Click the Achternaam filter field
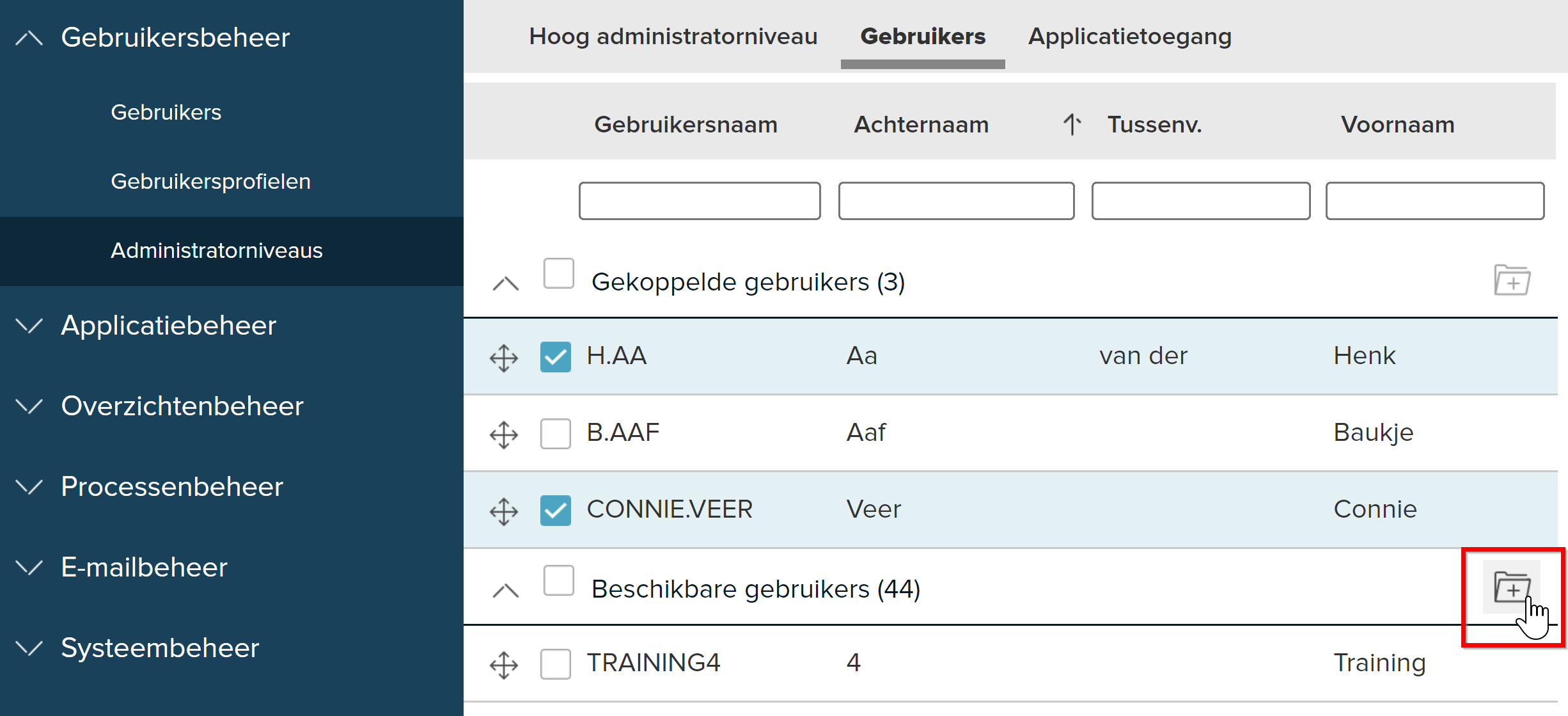The width and height of the screenshot is (1568, 716). [956, 201]
